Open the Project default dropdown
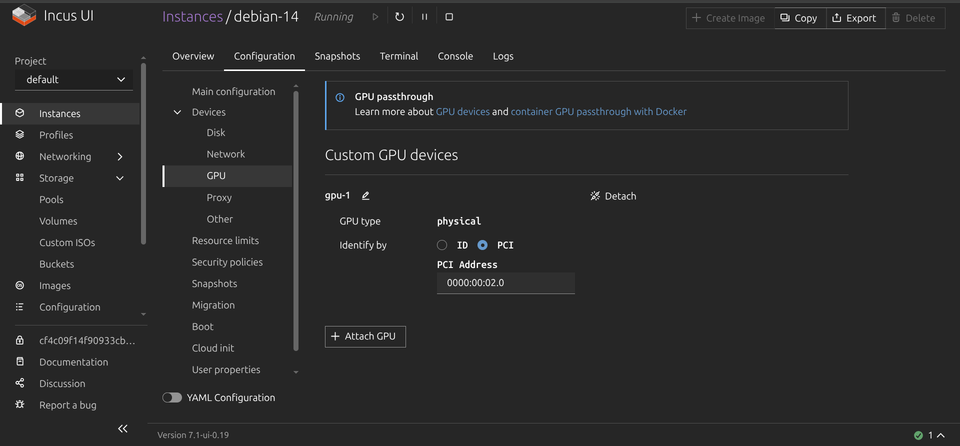 (73, 80)
